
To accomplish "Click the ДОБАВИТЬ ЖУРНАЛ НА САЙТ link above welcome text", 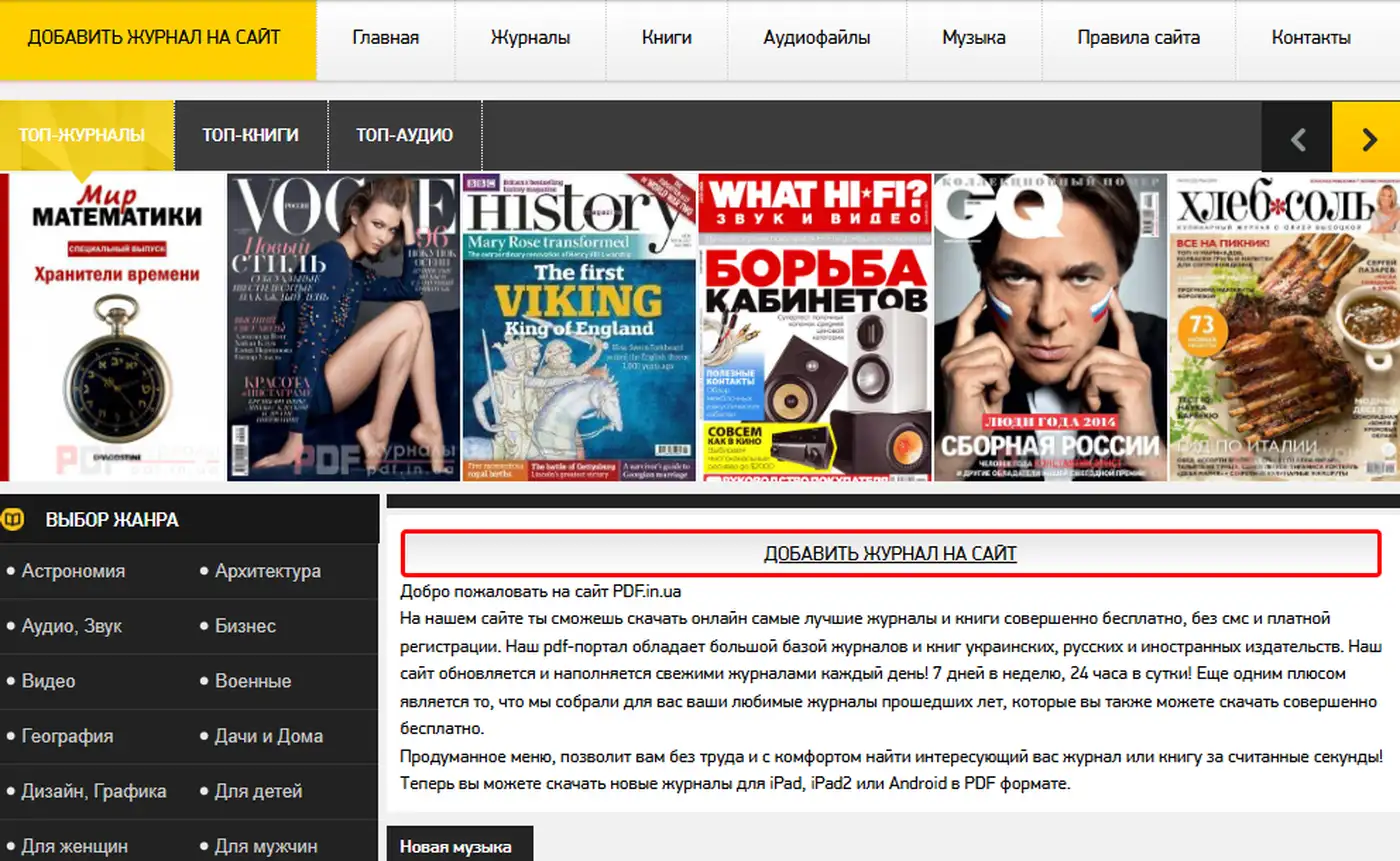I will 890,553.
